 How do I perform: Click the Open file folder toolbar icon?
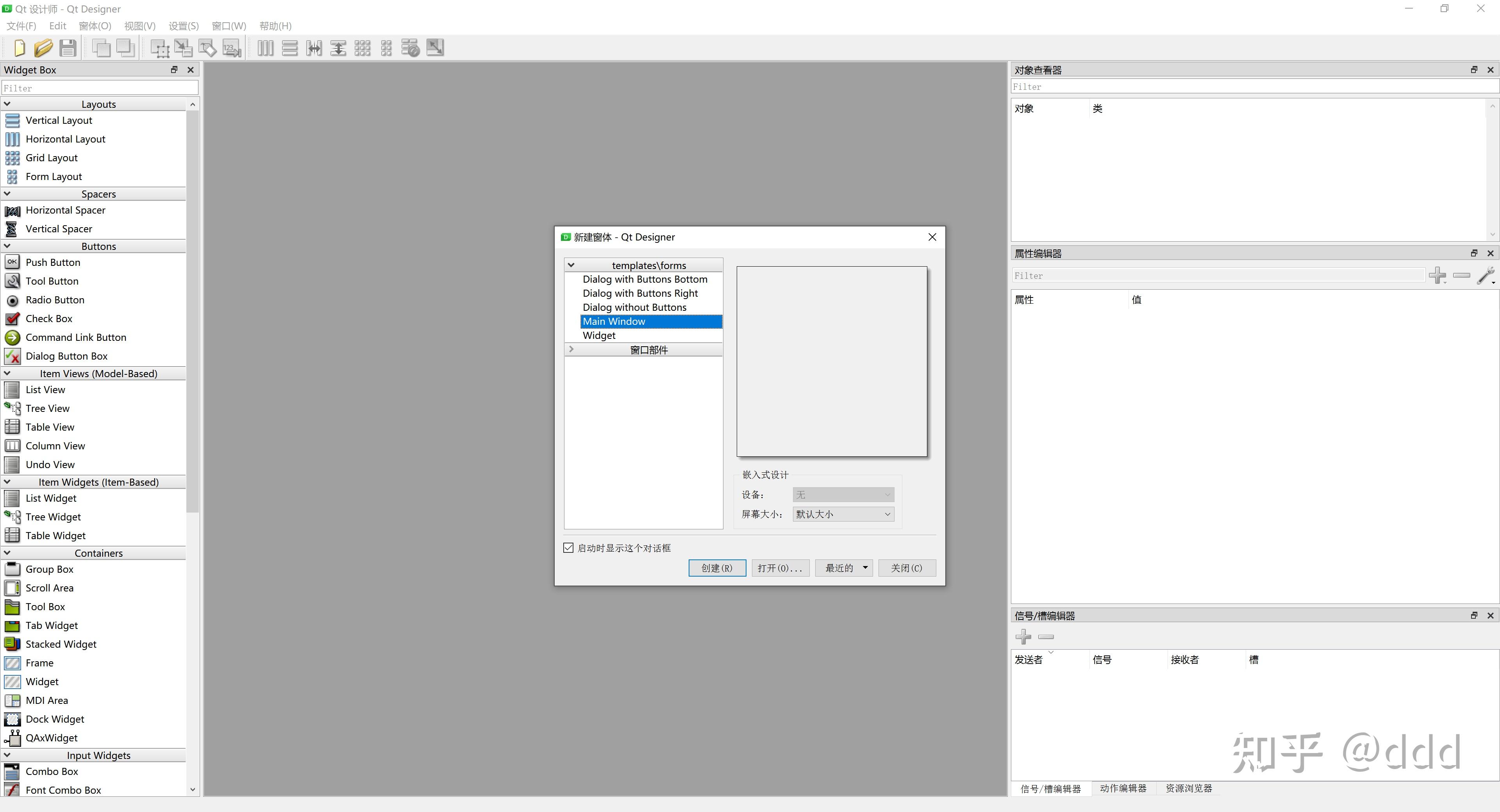pyautogui.click(x=43, y=48)
